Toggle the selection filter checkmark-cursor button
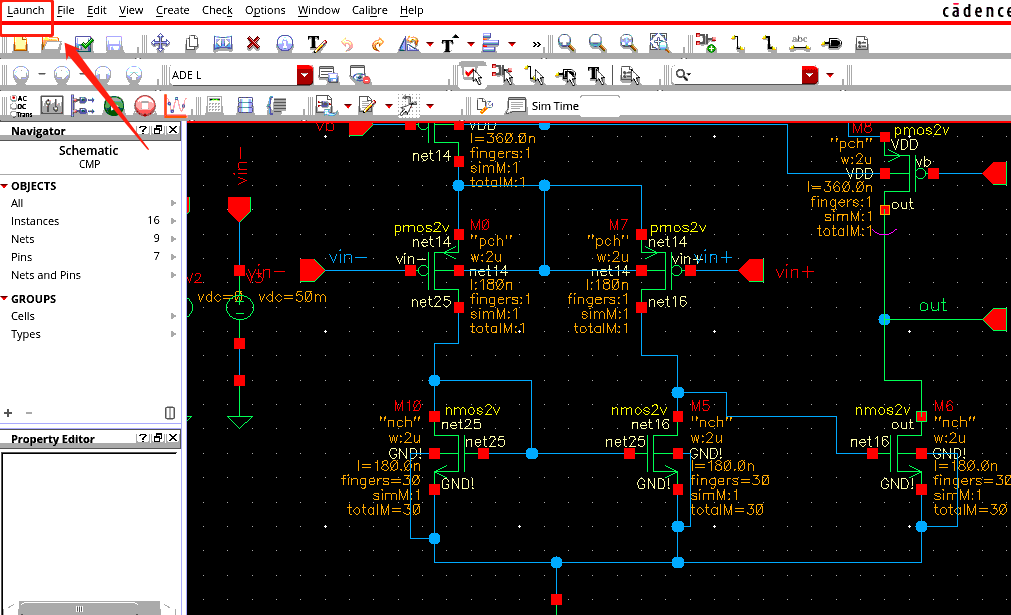The height and width of the screenshot is (615, 1011). pos(470,75)
